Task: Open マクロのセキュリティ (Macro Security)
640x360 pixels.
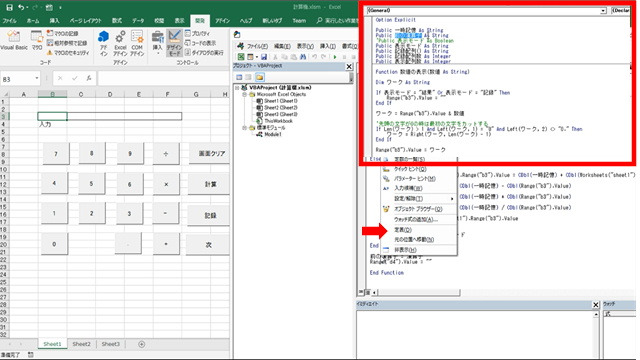Action: pyautogui.click(x=68, y=53)
